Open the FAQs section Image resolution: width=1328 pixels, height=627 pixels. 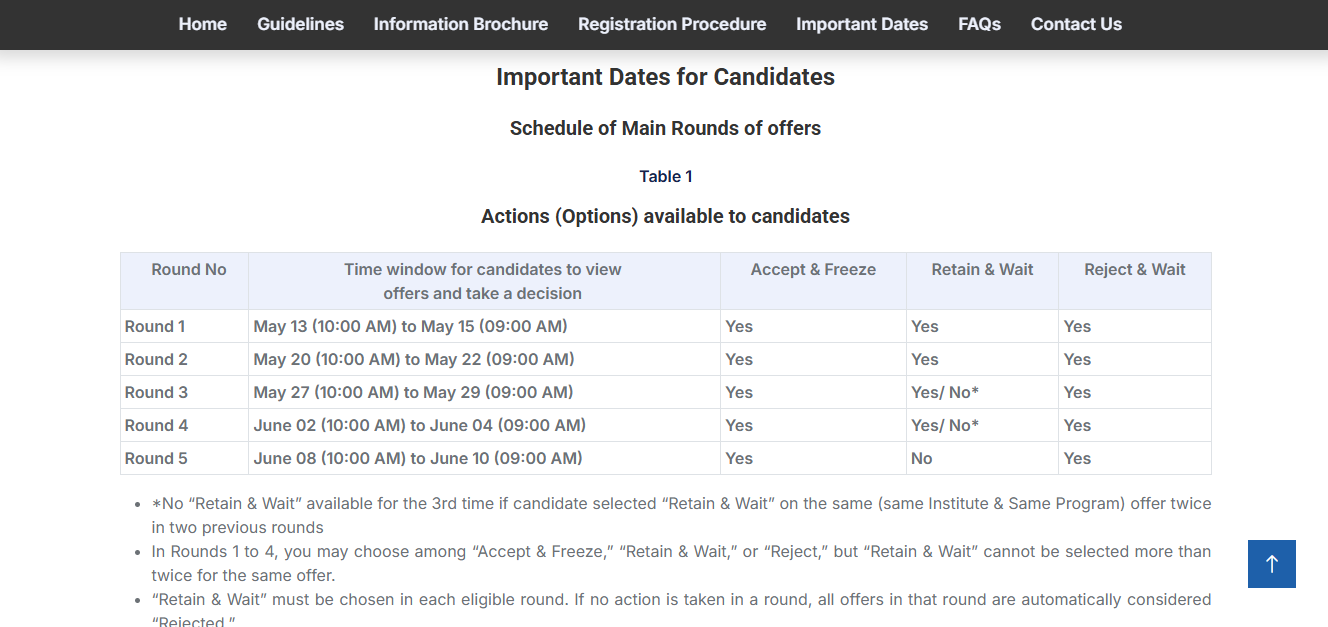(979, 24)
